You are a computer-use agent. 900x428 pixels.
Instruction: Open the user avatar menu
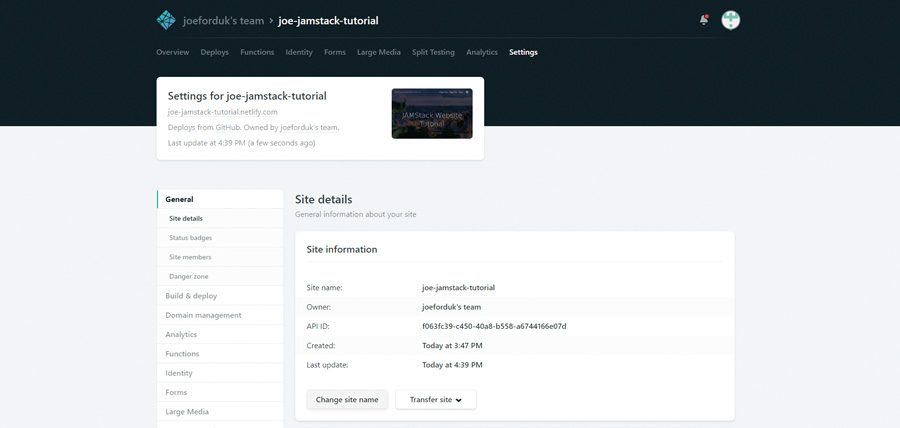[731, 20]
